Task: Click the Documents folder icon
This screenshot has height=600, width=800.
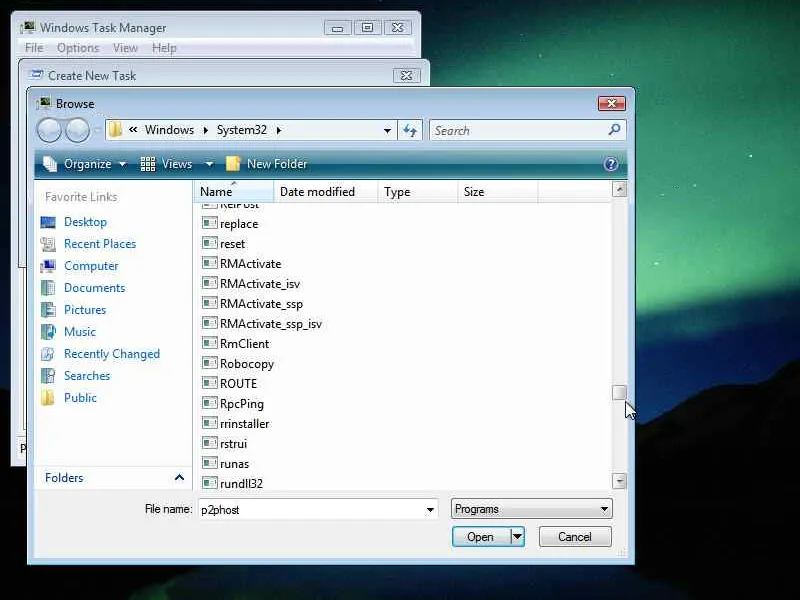Action: click(x=48, y=288)
